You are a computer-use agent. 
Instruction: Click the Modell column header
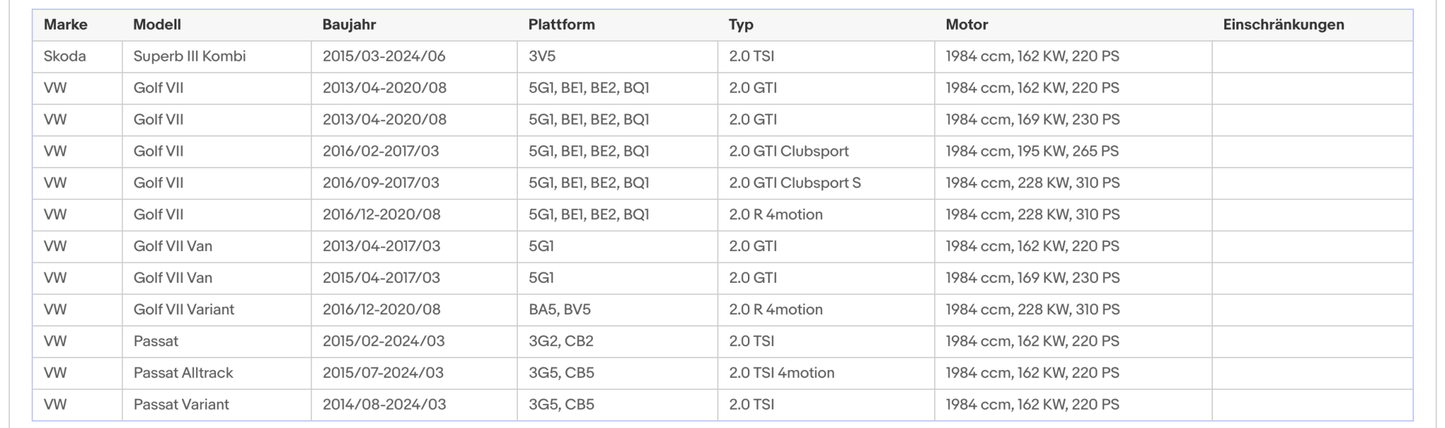point(157,25)
